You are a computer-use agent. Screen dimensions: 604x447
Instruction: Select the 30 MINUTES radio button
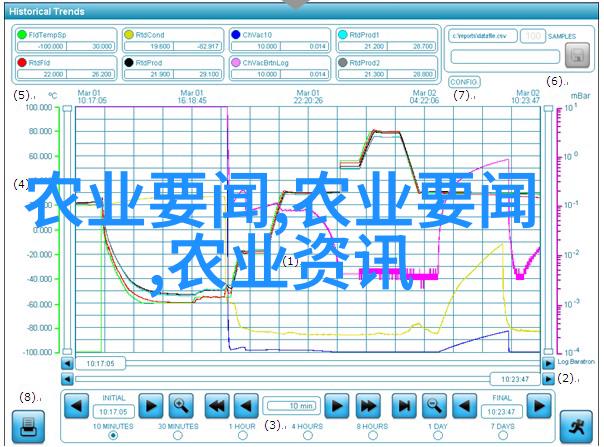178,435
